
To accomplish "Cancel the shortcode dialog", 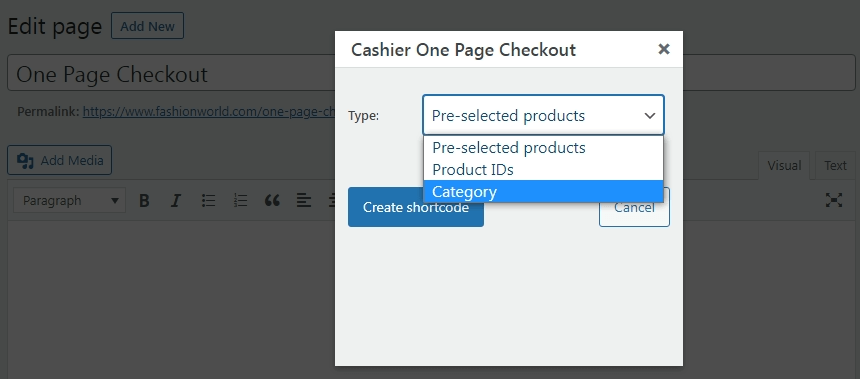I will (634, 207).
